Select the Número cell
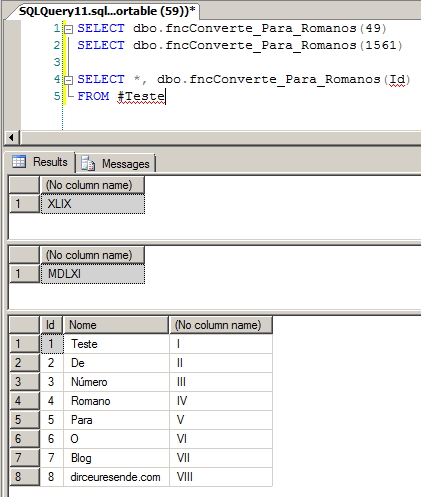 point(116,382)
